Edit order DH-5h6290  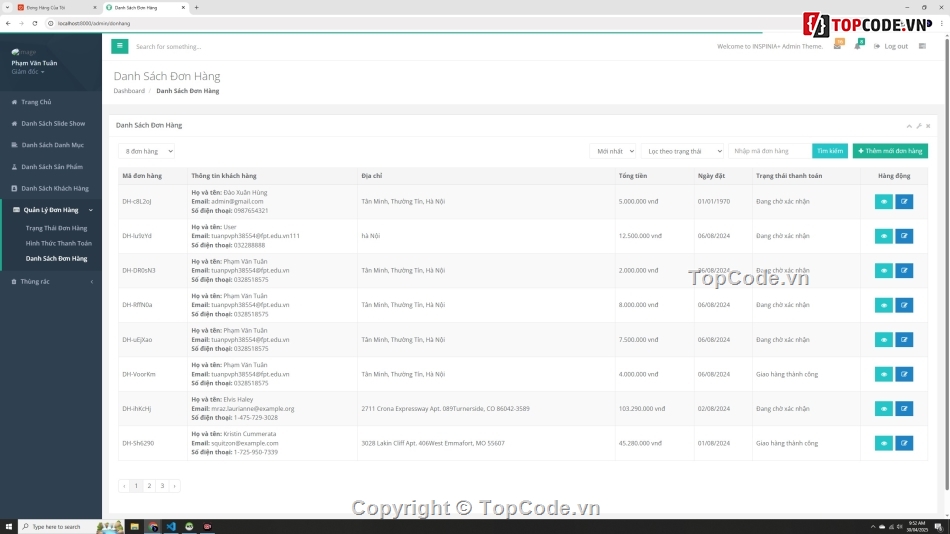(904, 443)
